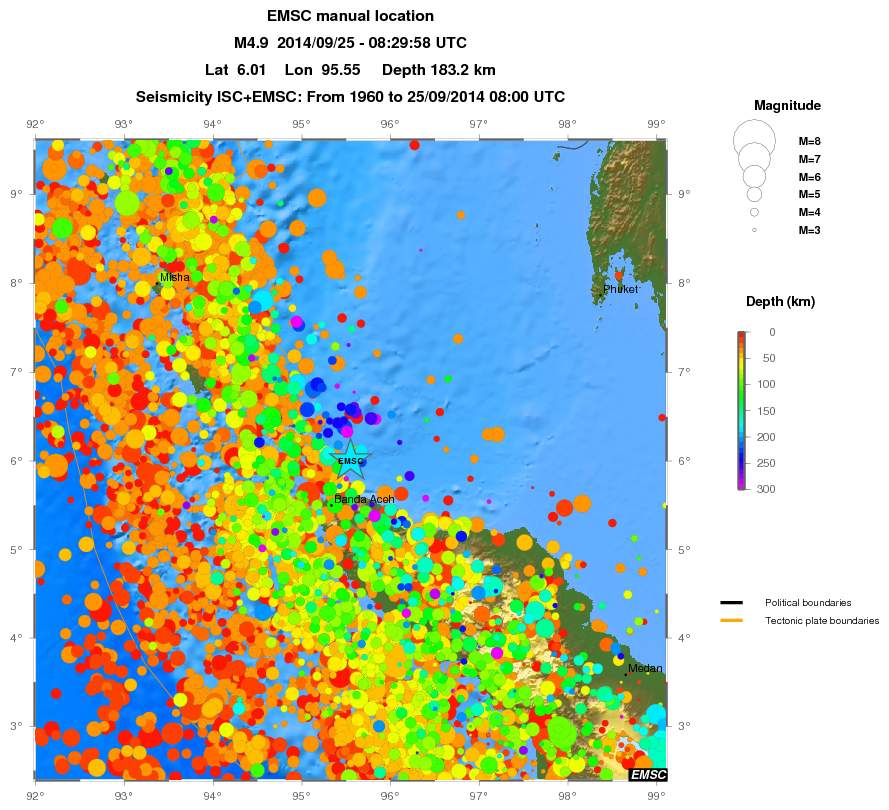The image size is (889, 810).
Task: Click the M=4 magnitude legend circle
Action: click(x=754, y=212)
